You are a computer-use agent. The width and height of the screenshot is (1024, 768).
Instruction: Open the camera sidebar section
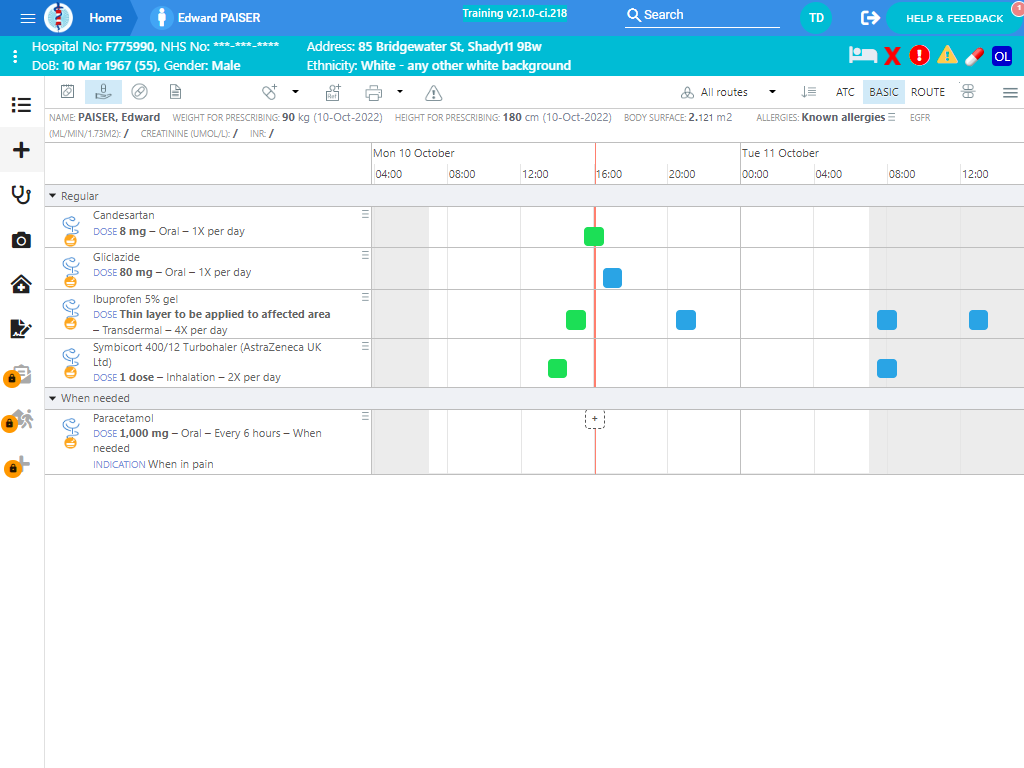tap(21, 240)
